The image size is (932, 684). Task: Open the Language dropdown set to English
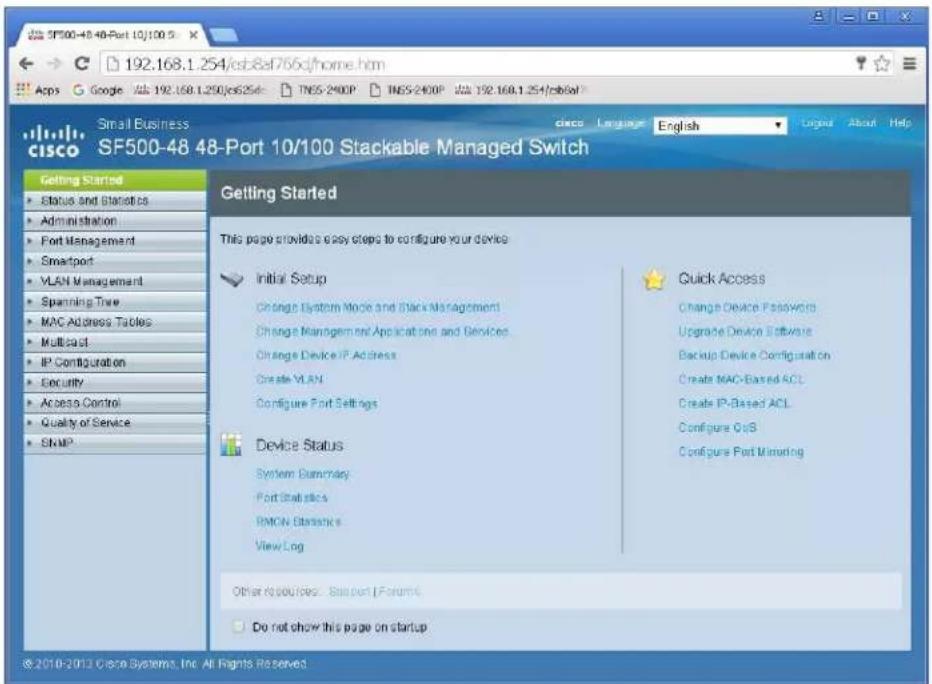(720, 125)
